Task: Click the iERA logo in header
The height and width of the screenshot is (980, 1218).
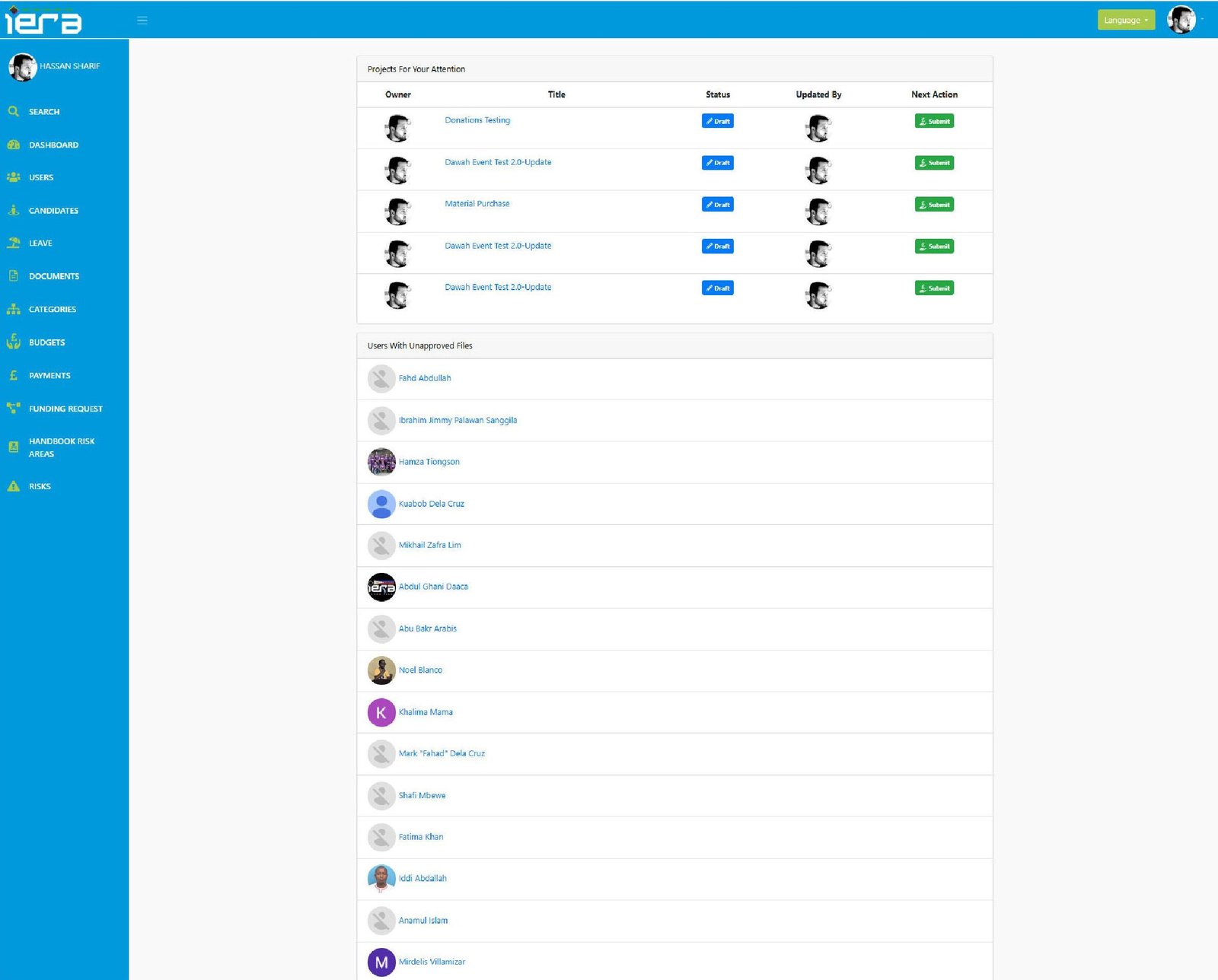Action: tap(43, 21)
